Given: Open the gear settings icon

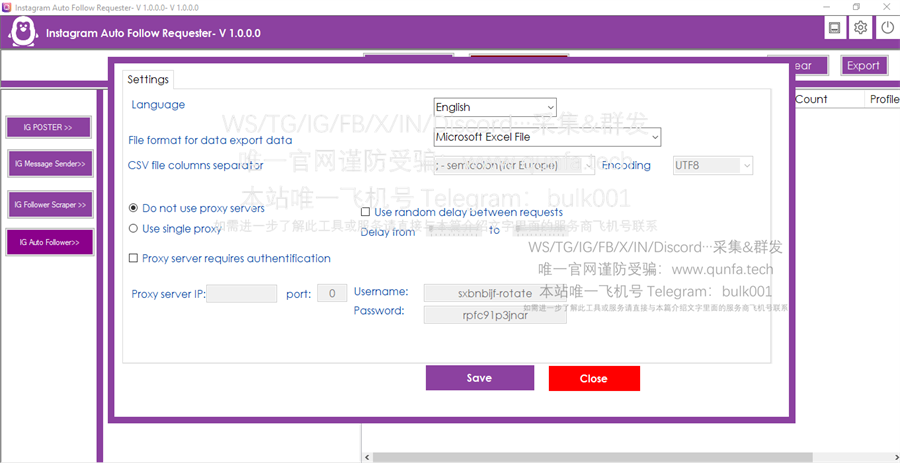Looking at the screenshot, I should click(x=860, y=28).
